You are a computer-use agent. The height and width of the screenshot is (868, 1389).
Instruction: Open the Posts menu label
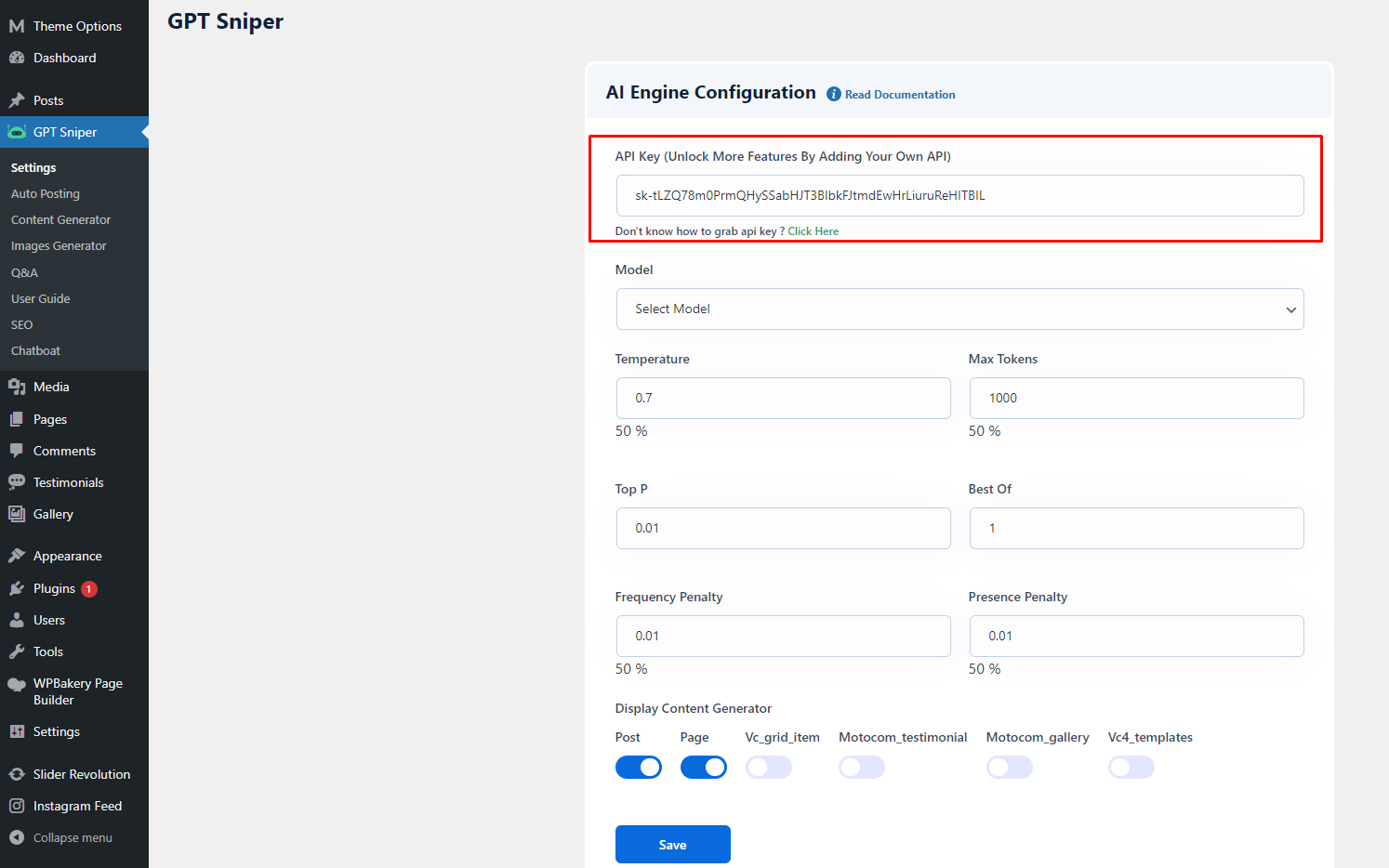tap(48, 100)
